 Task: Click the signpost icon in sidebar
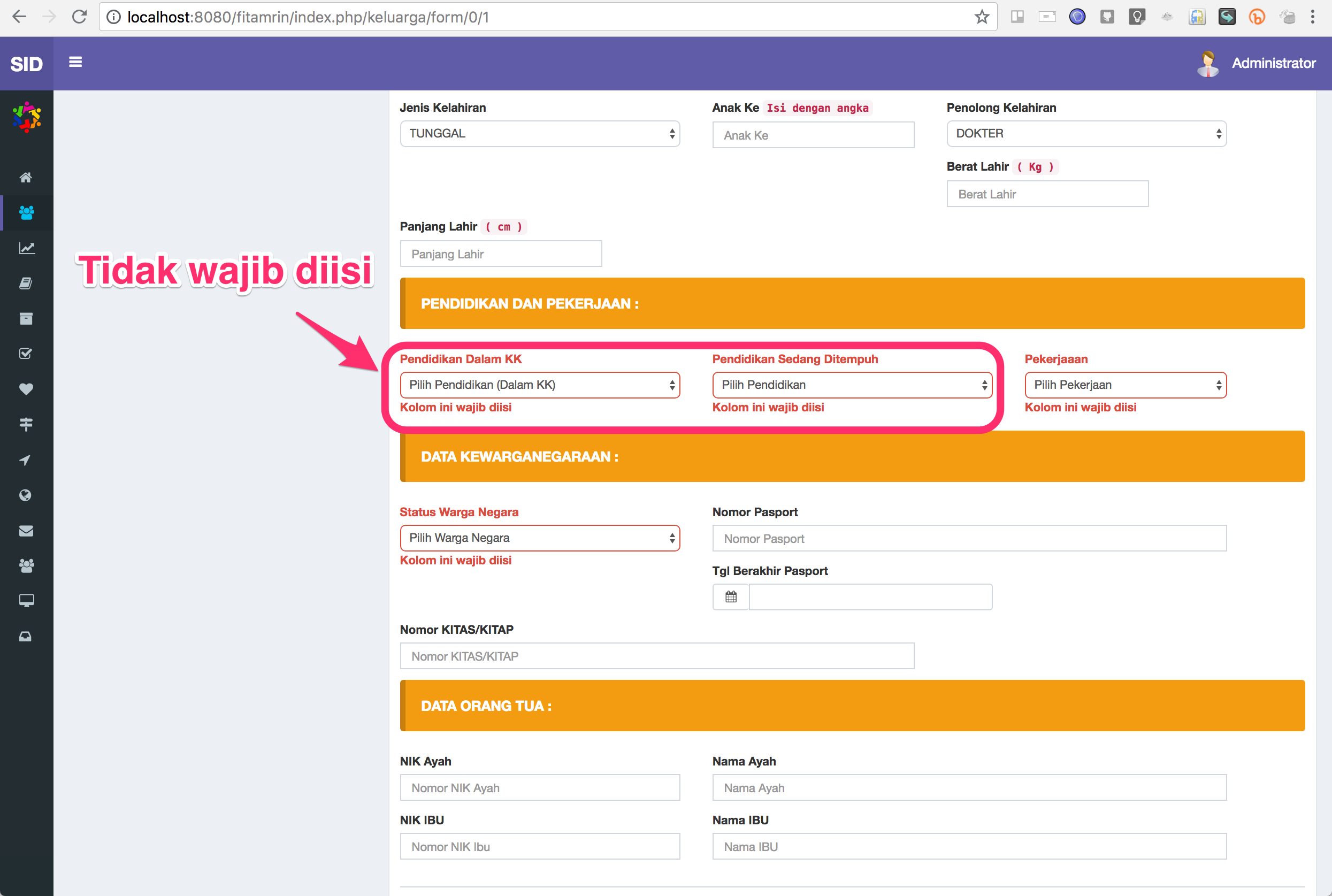click(26, 424)
